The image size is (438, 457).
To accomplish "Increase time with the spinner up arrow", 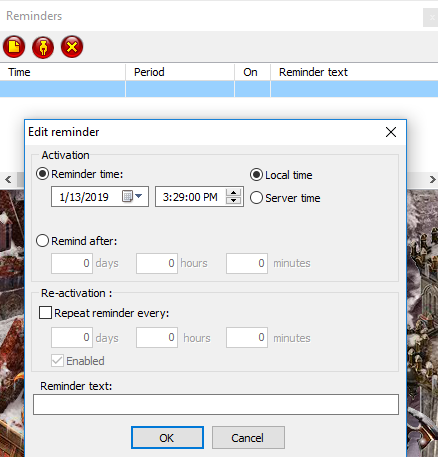I will pos(234,193).
